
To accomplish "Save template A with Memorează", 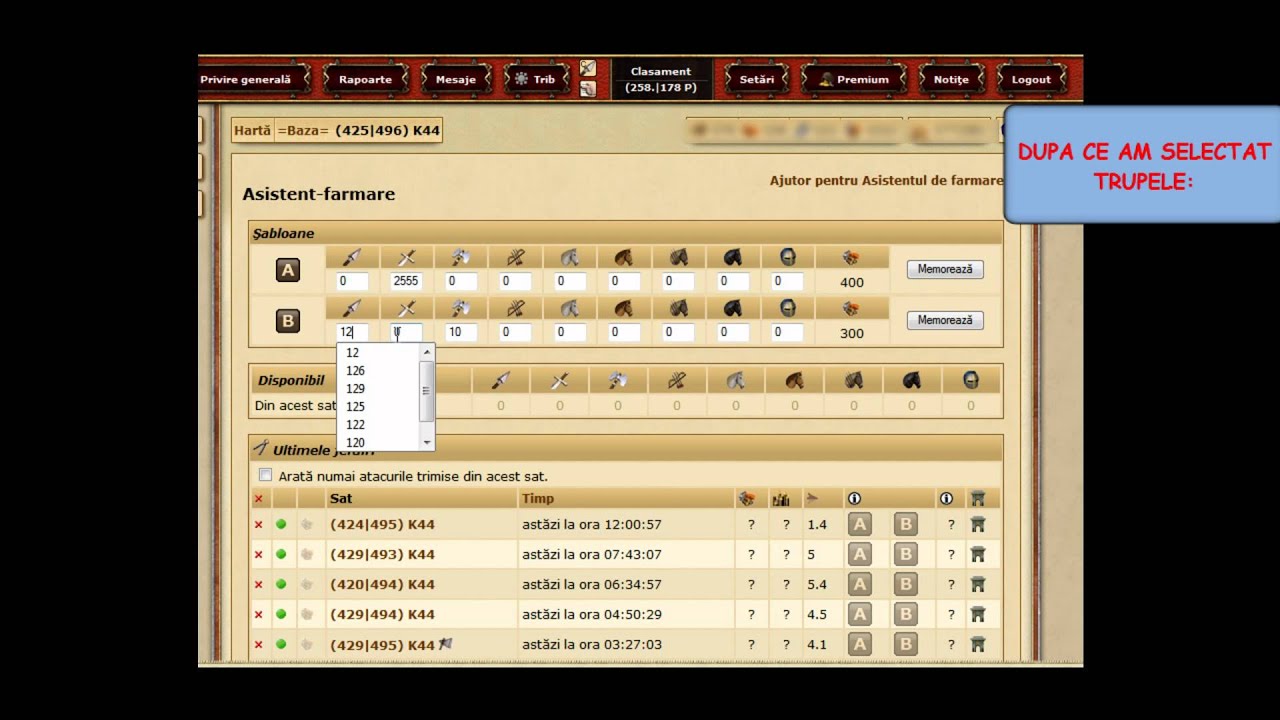I will coord(945,269).
